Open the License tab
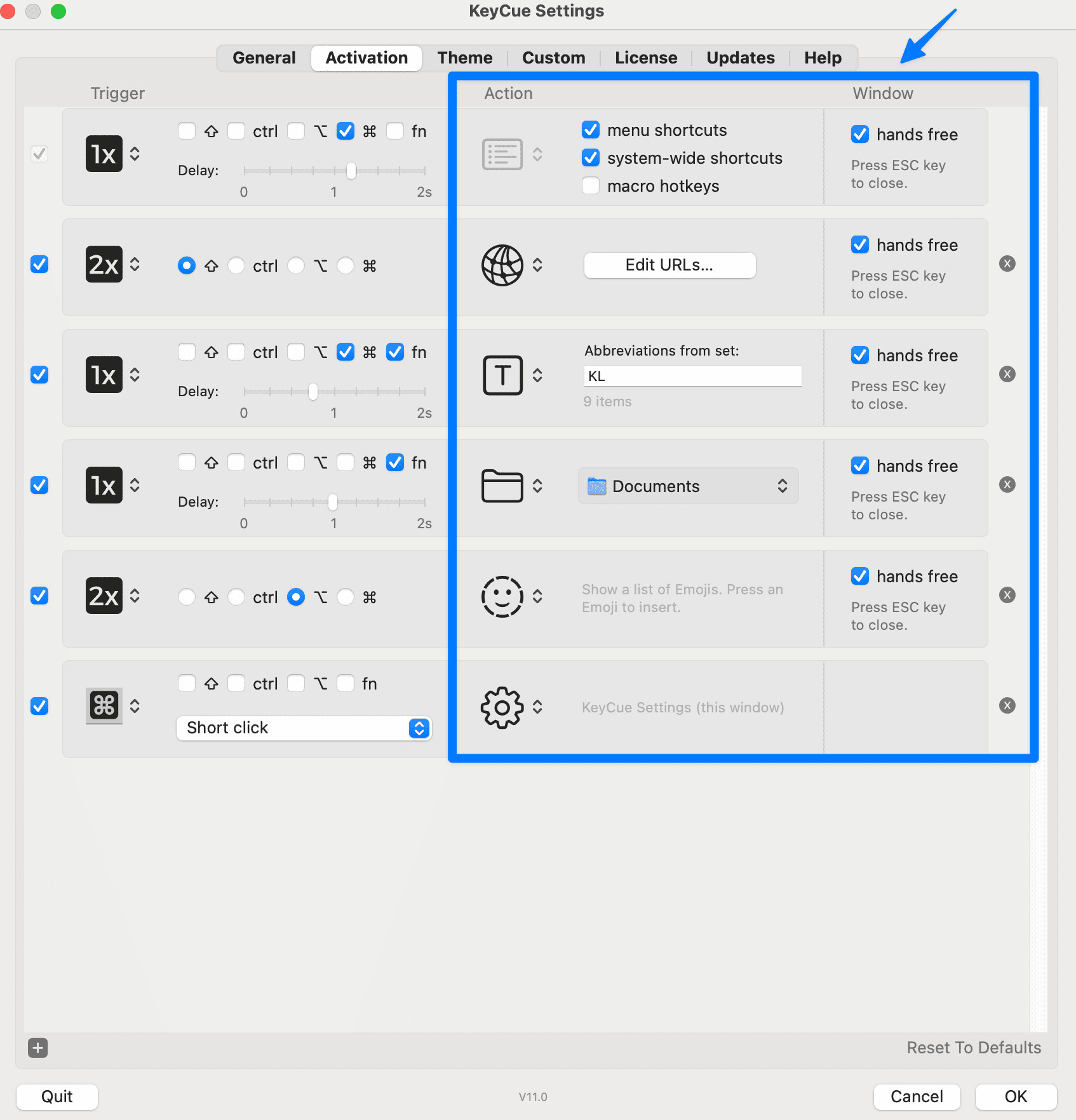1076x1120 pixels. (646, 58)
